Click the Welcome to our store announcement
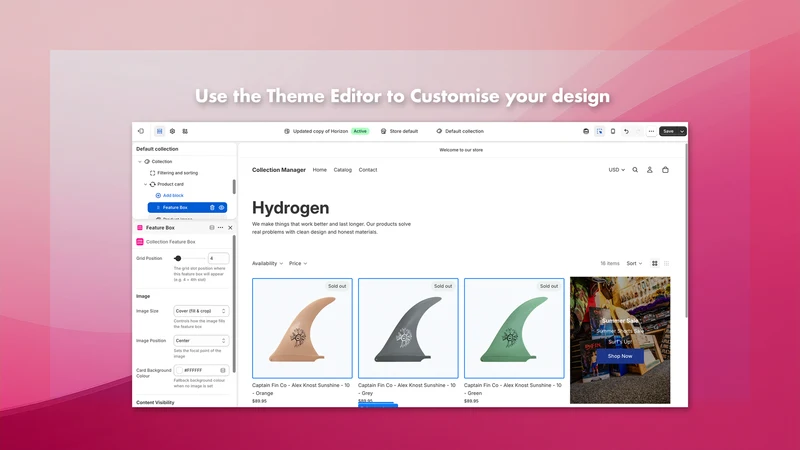Image resolution: width=800 pixels, height=450 pixels. click(461, 150)
